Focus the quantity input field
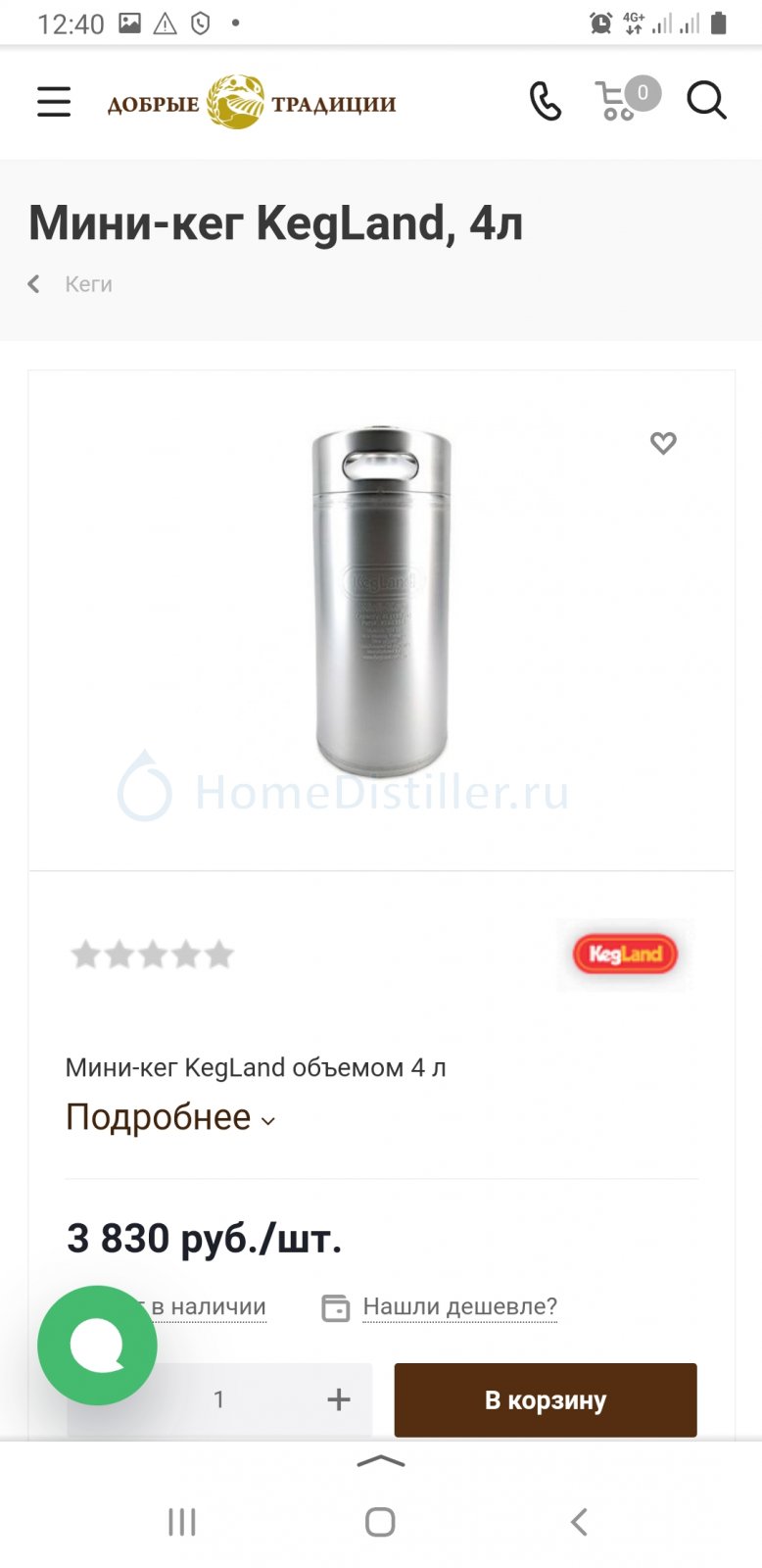 point(219,1399)
